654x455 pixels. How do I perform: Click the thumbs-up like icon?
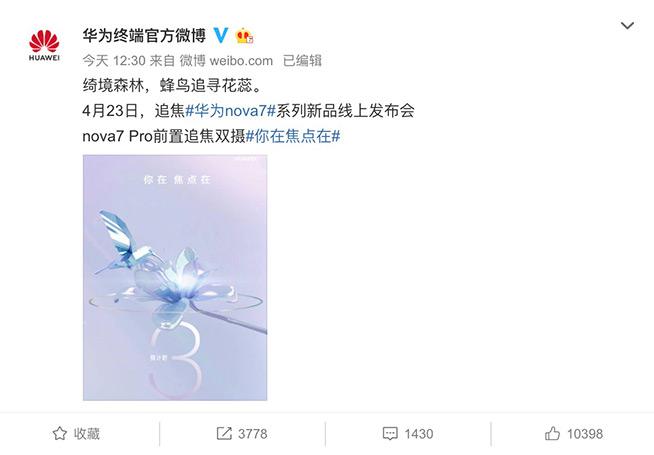point(552,434)
